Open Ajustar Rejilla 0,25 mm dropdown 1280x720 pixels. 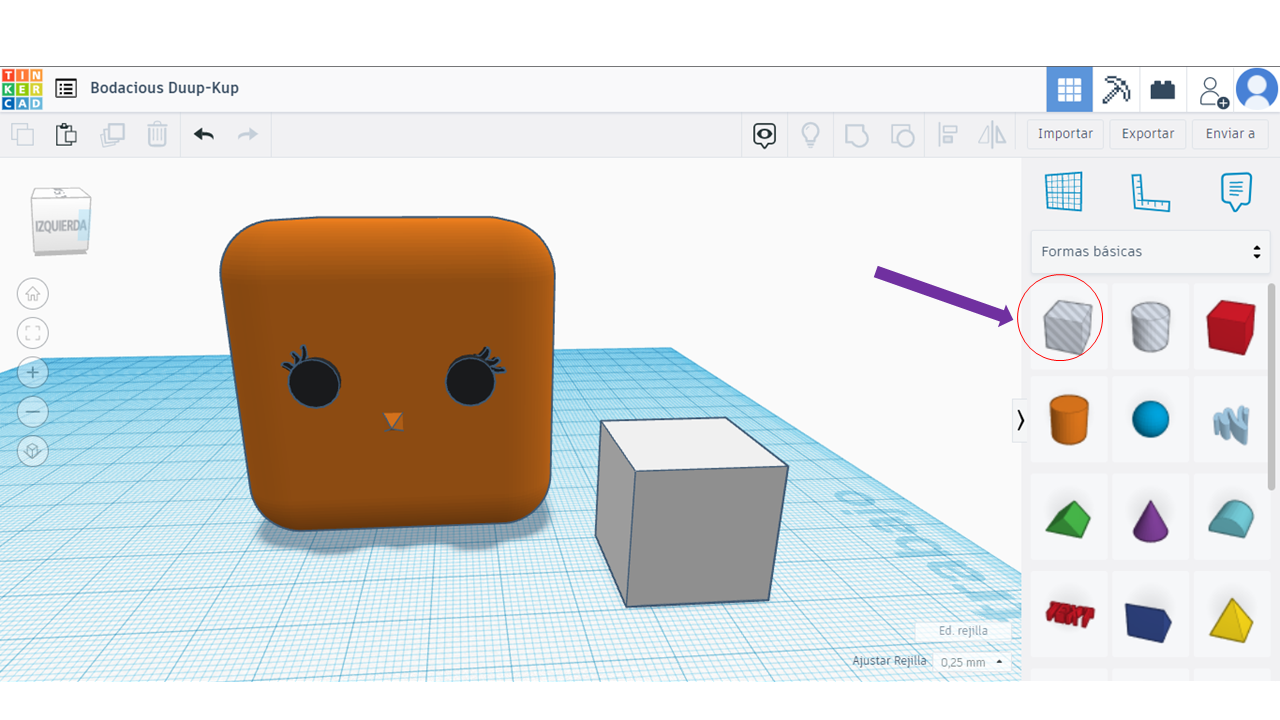(972, 662)
